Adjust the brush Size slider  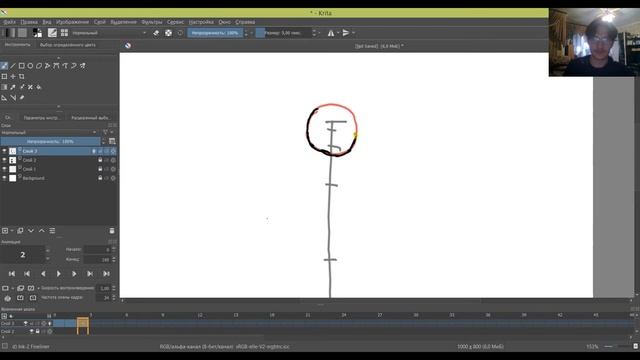pos(283,33)
